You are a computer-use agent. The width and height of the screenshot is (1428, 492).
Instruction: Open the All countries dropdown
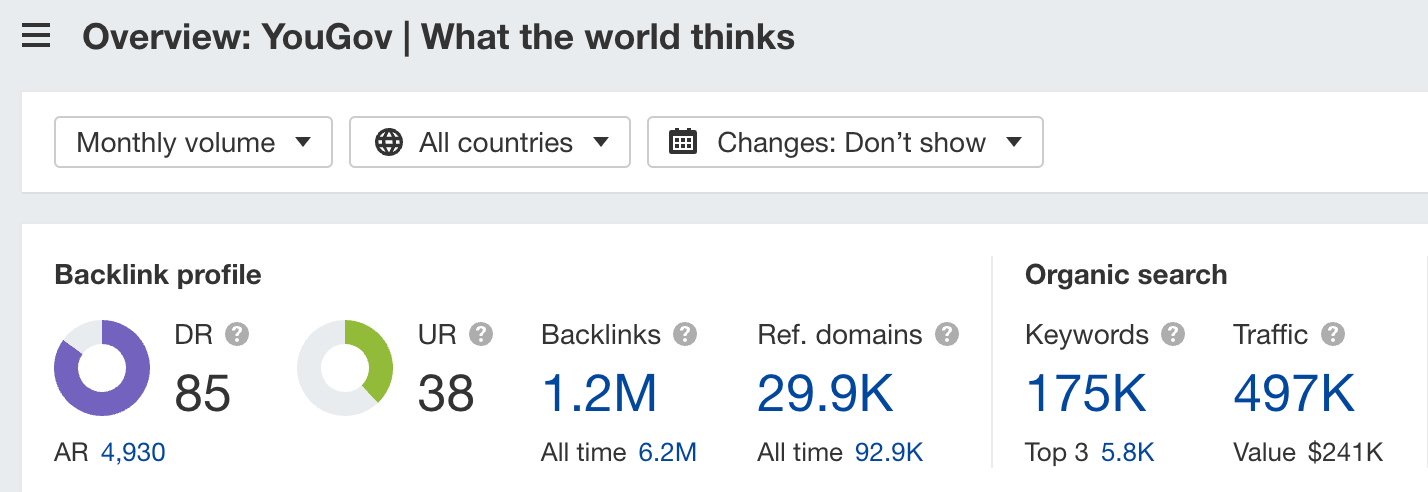pos(490,142)
